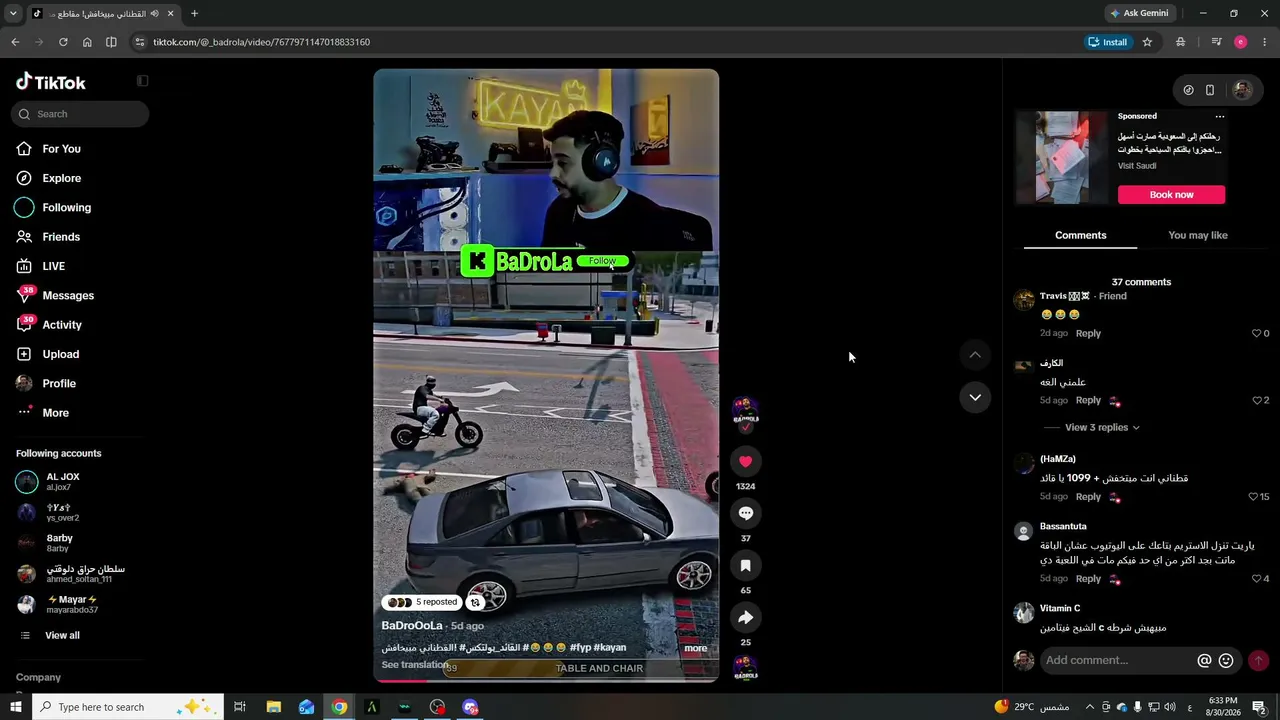Insert a mention with @ icon

pyautogui.click(x=1204, y=661)
